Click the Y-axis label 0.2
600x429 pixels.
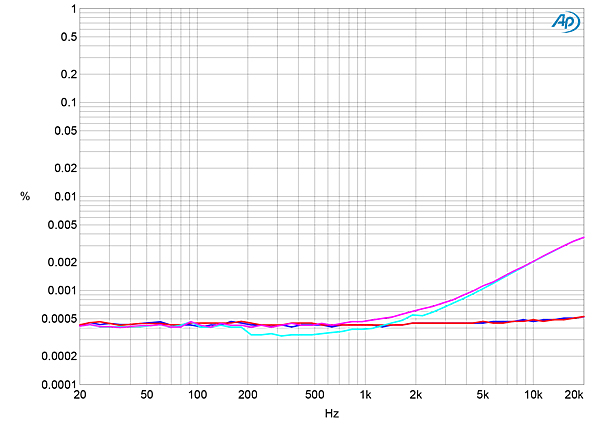point(69,74)
